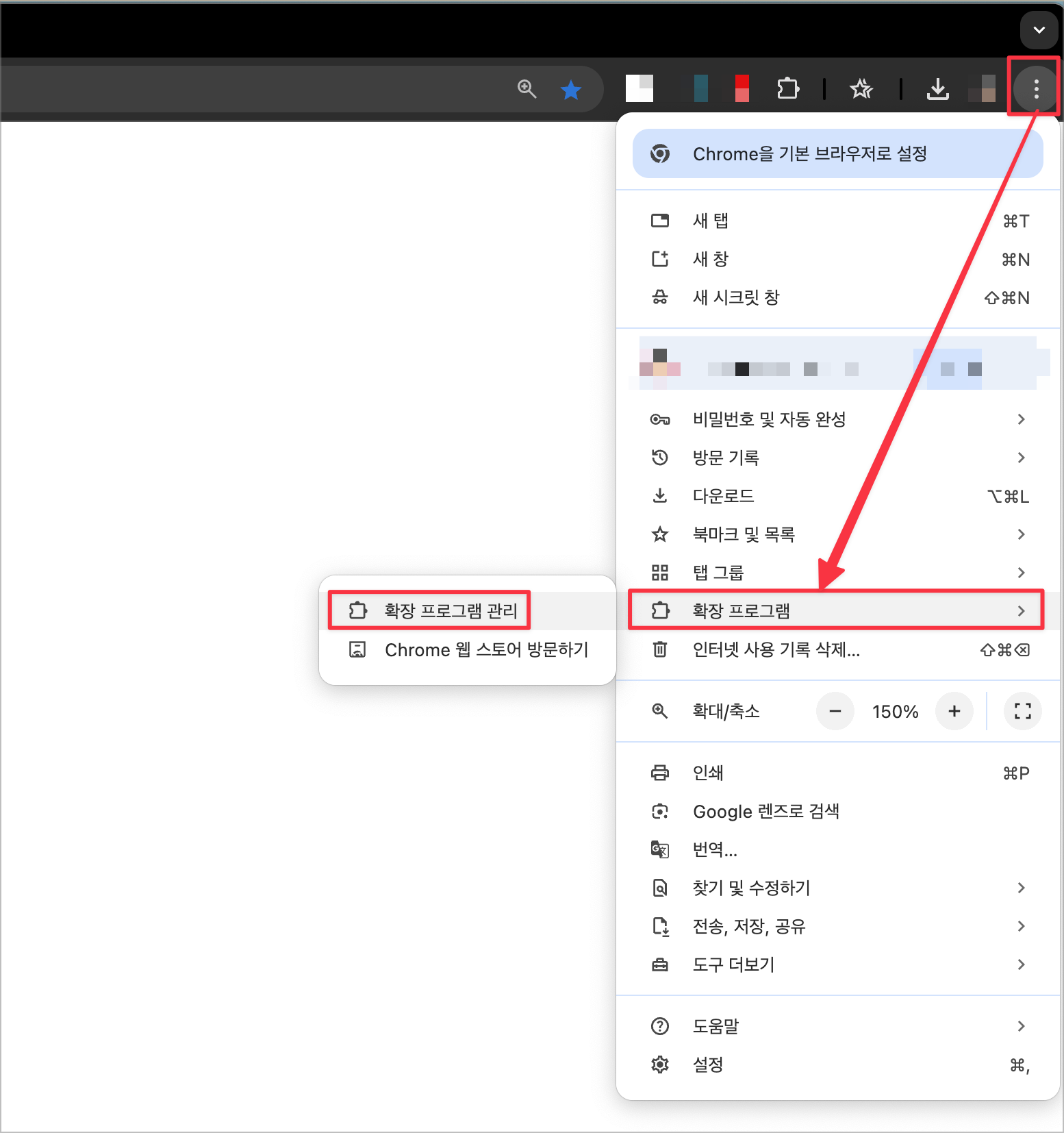Click the history clock icon

tap(659, 458)
